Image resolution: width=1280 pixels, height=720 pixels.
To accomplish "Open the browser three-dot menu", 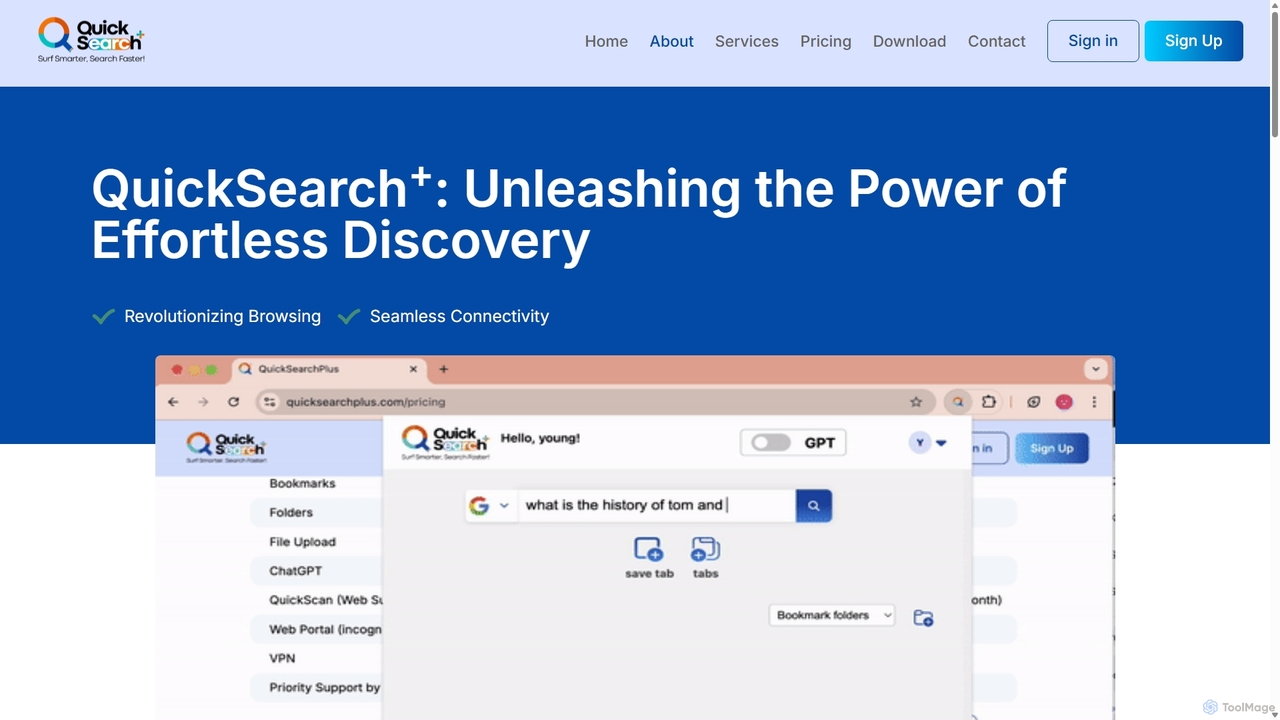I will [x=1094, y=402].
